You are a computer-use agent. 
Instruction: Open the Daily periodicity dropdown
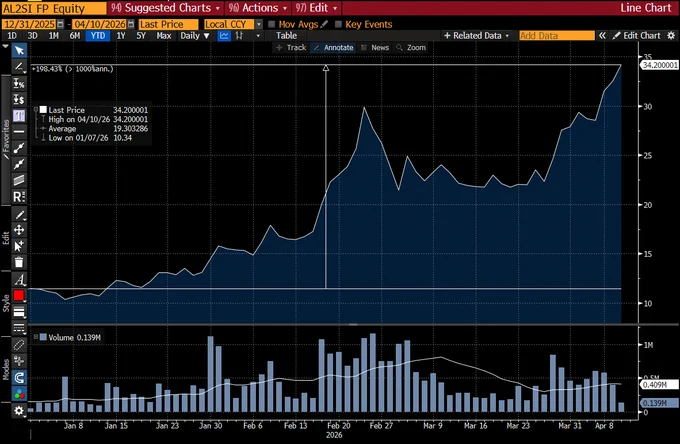coord(195,36)
